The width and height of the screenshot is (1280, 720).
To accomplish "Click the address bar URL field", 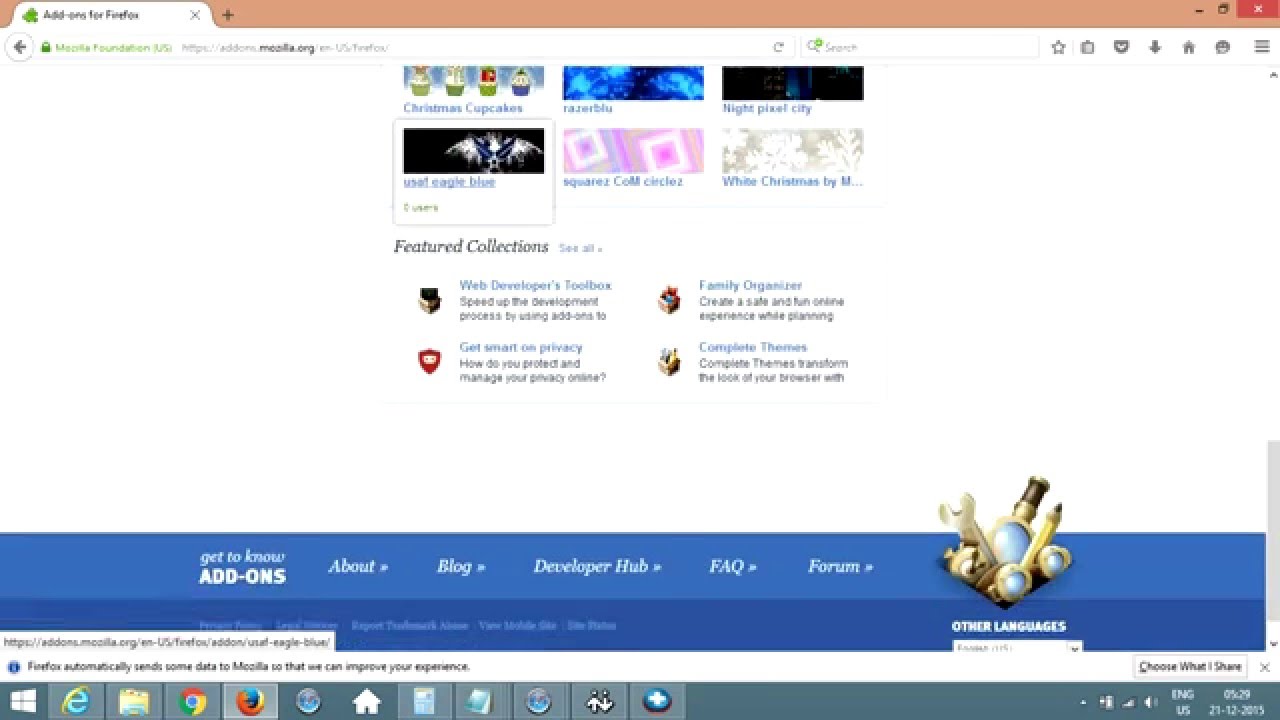I will [x=470, y=47].
